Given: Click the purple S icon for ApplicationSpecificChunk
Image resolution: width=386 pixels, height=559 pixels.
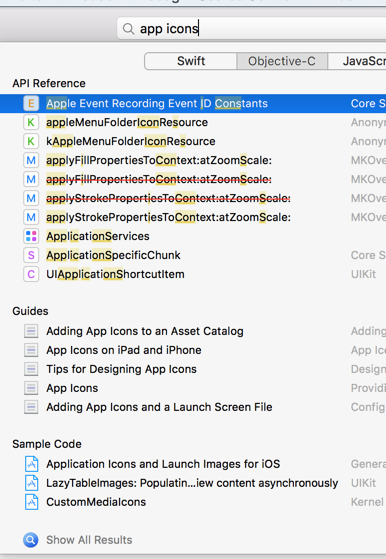Looking at the screenshot, I should (31, 255).
